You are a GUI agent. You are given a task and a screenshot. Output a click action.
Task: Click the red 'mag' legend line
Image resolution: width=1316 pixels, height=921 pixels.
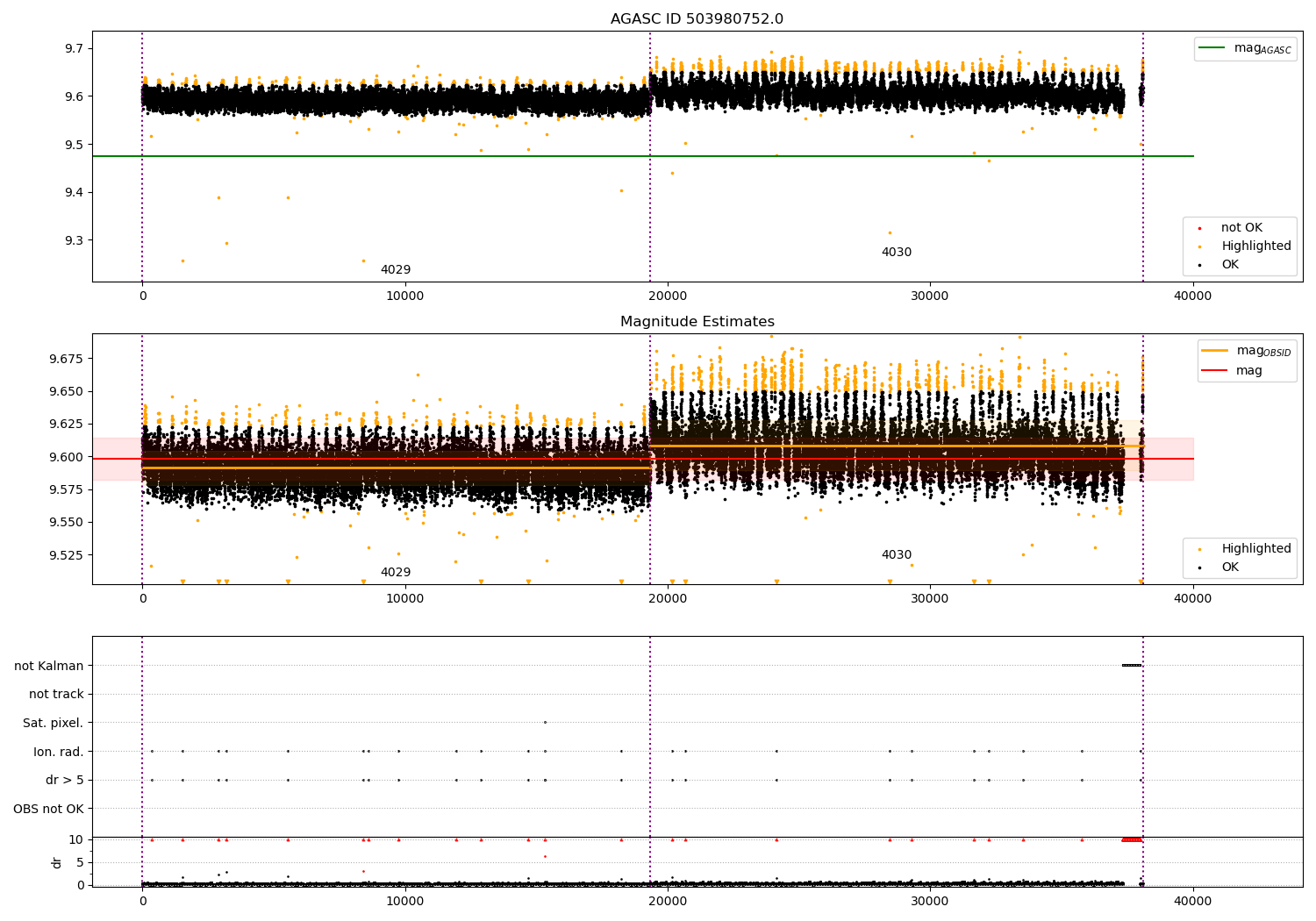coord(1215,371)
